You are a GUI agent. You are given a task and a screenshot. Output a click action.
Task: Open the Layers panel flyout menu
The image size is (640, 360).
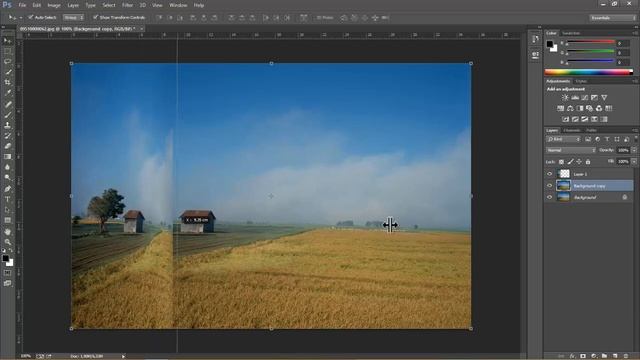(635, 130)
